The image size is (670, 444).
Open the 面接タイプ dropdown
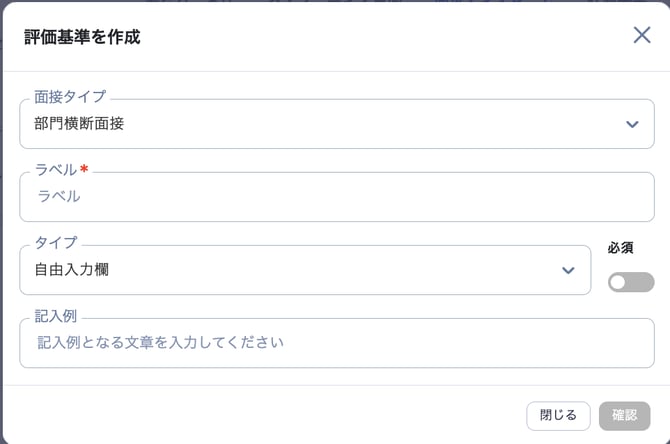pos(320,124)
